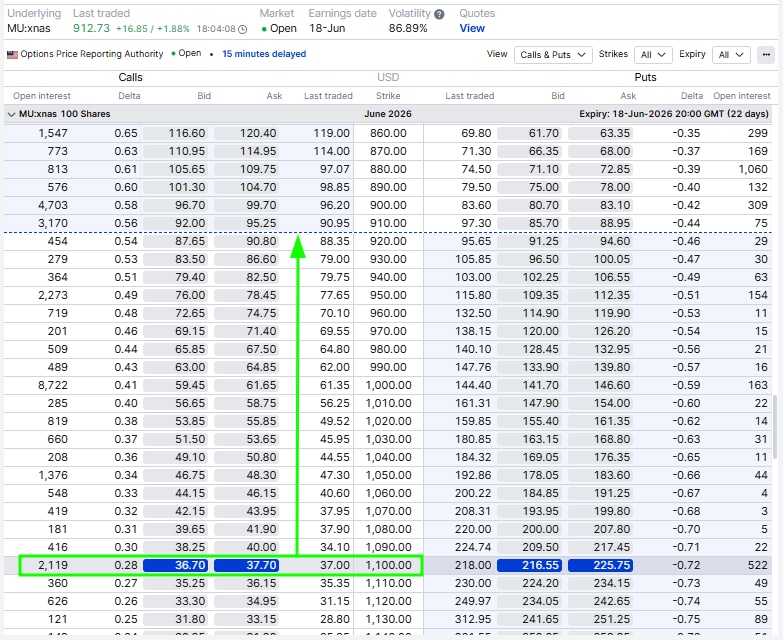Click put bid 216.55 at strike 1,100.00
The height and width of the screenshot is (640, 783).
click(529, 565)
